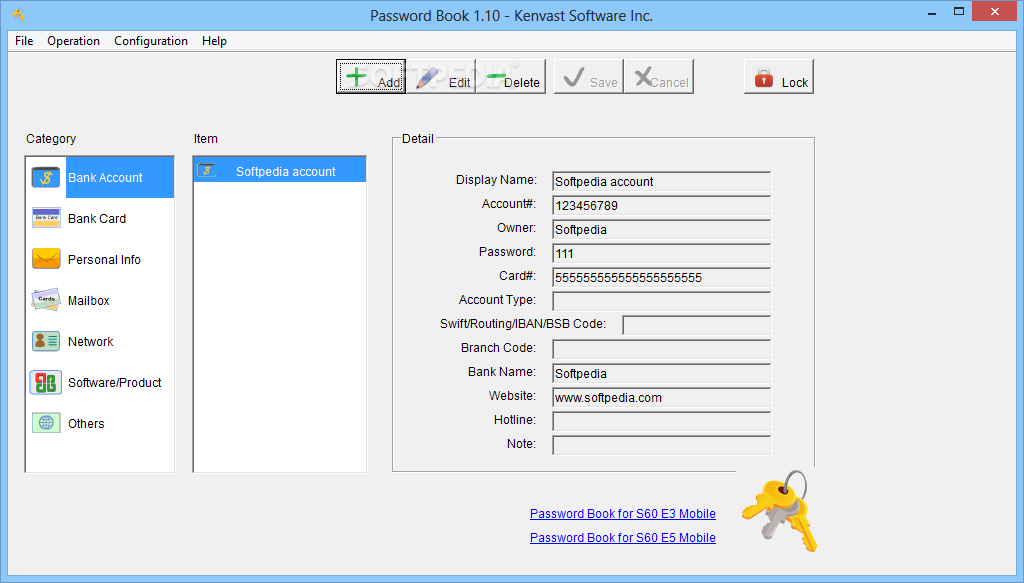This screenshot has width=1024, height=583.
Task: Click the golden keys image
Action: click(780, 511)
